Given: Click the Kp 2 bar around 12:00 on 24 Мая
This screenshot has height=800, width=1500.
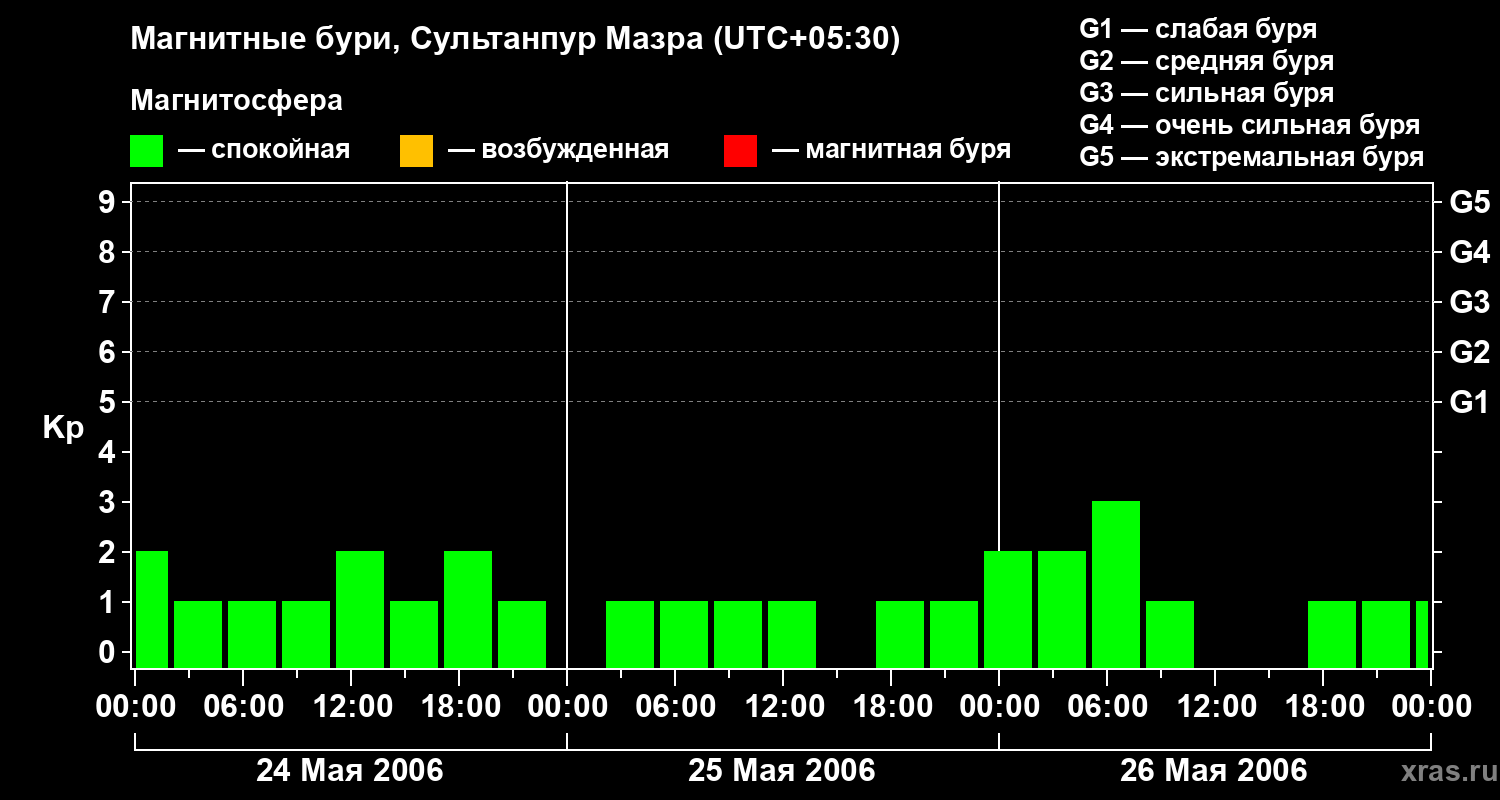Looking at the screenshot, I should click(360, 609).
